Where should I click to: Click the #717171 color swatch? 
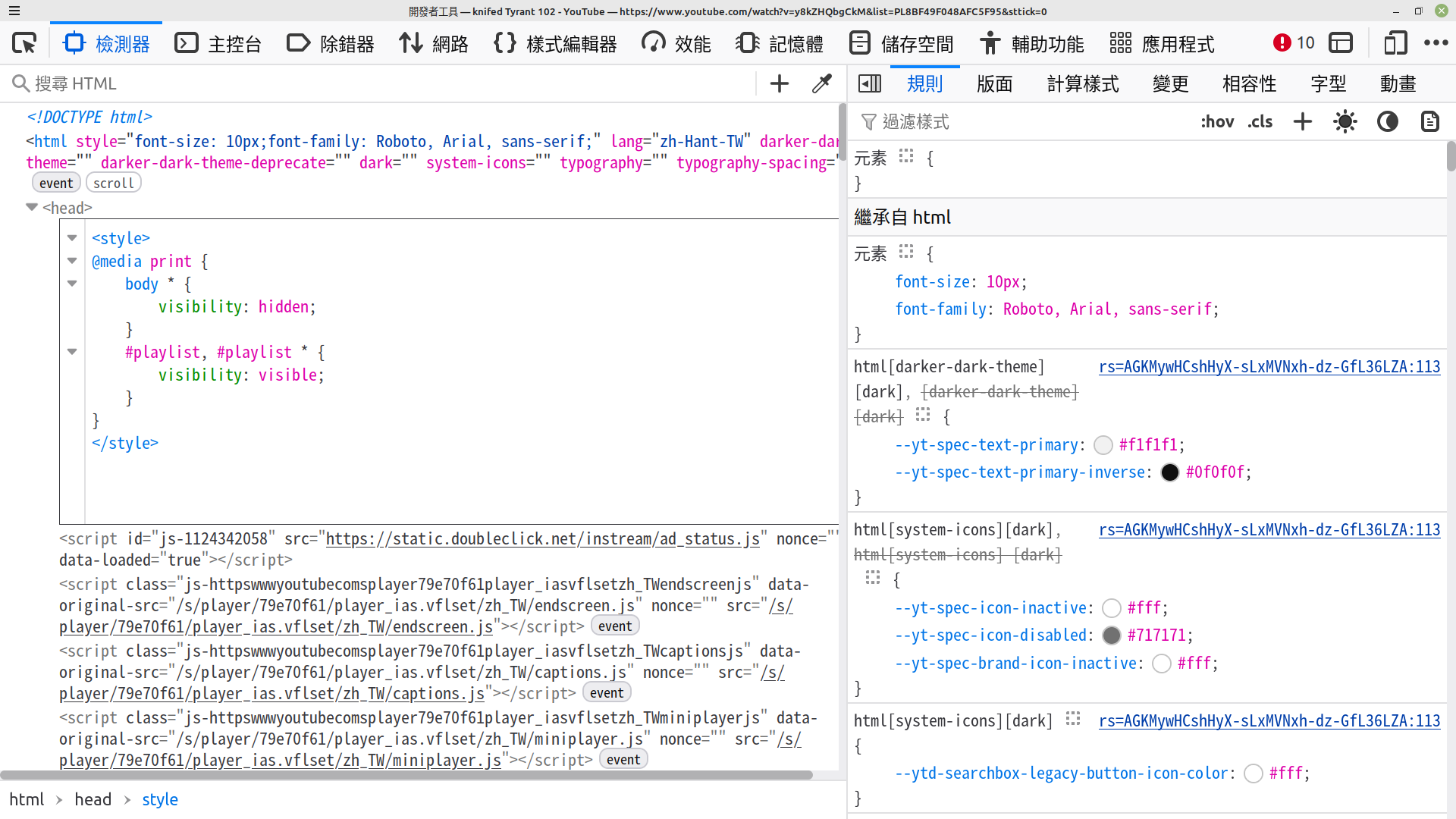1112,635
